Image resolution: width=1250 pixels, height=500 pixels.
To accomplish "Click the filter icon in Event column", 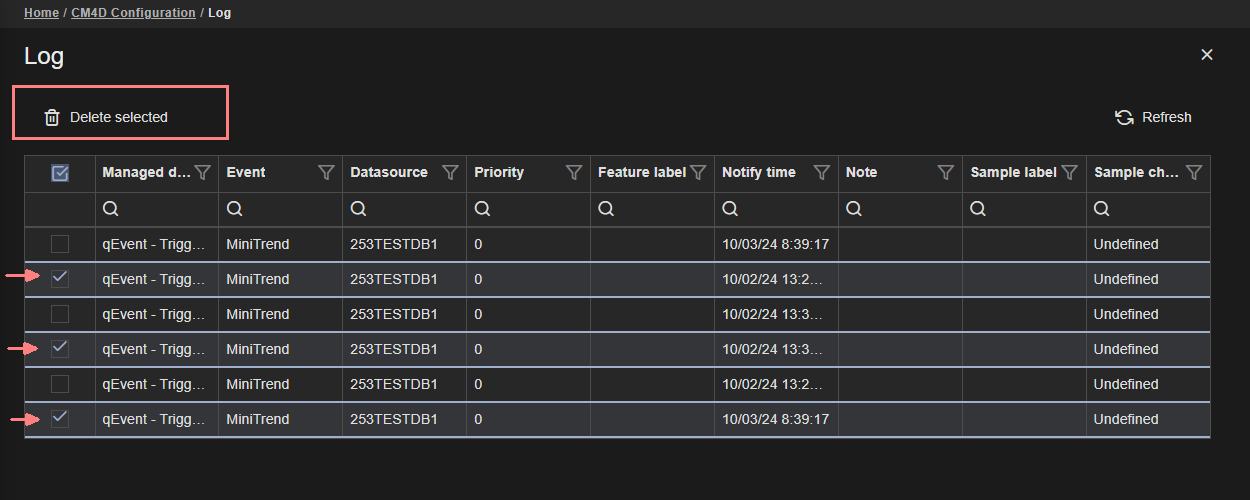I will 326,173.
